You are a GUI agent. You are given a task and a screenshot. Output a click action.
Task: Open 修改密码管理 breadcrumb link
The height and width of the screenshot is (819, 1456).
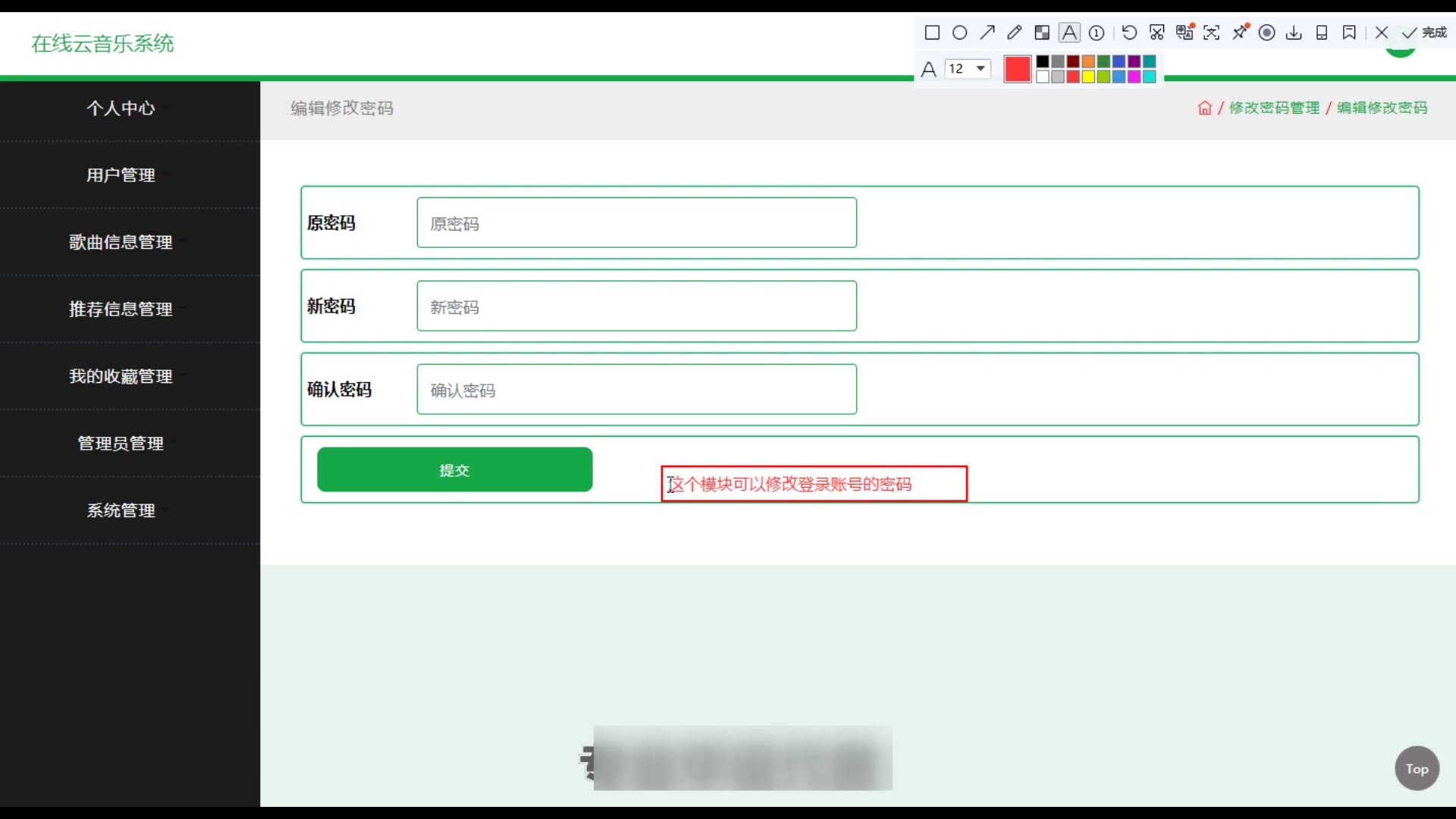[1274, 108]
